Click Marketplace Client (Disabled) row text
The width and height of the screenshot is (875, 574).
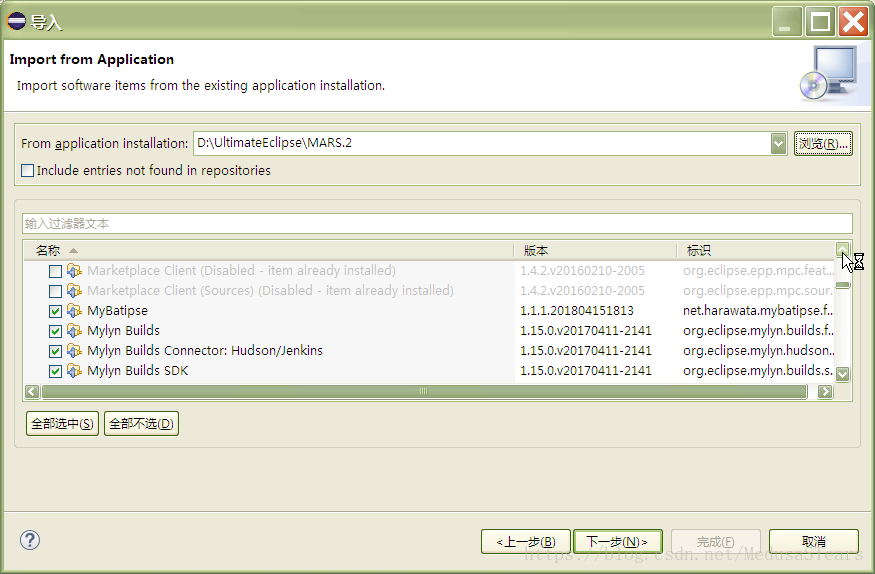tap(241, 271)
